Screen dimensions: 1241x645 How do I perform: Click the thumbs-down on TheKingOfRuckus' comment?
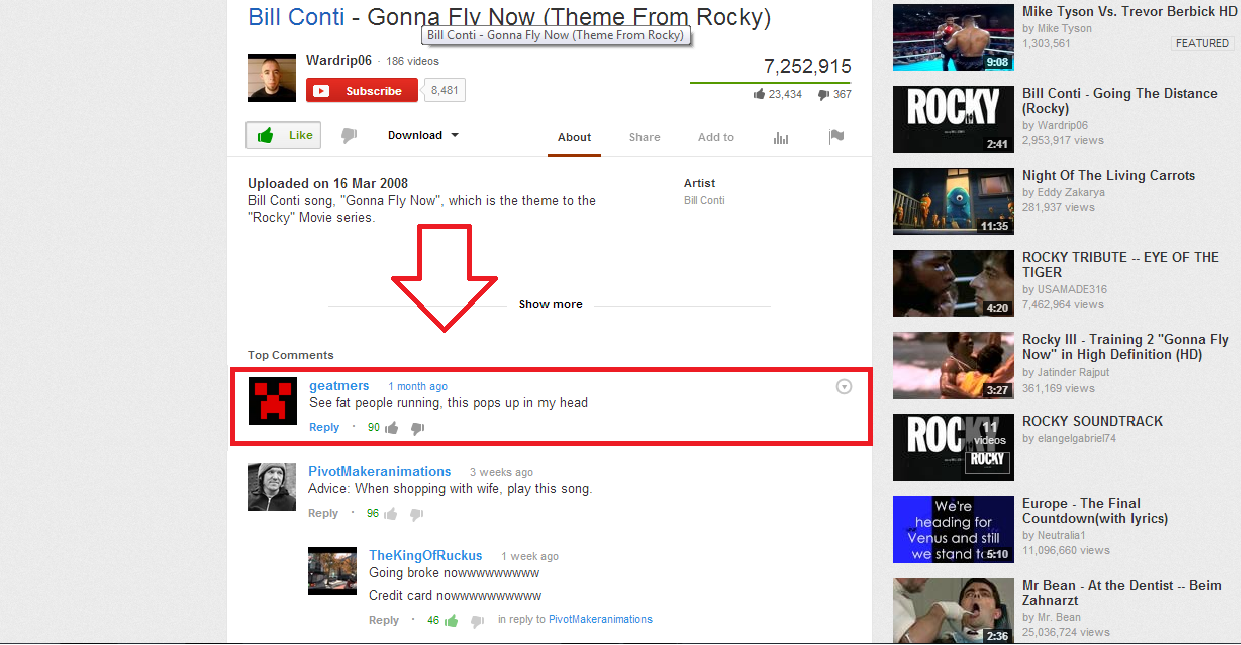coord(477,620)
